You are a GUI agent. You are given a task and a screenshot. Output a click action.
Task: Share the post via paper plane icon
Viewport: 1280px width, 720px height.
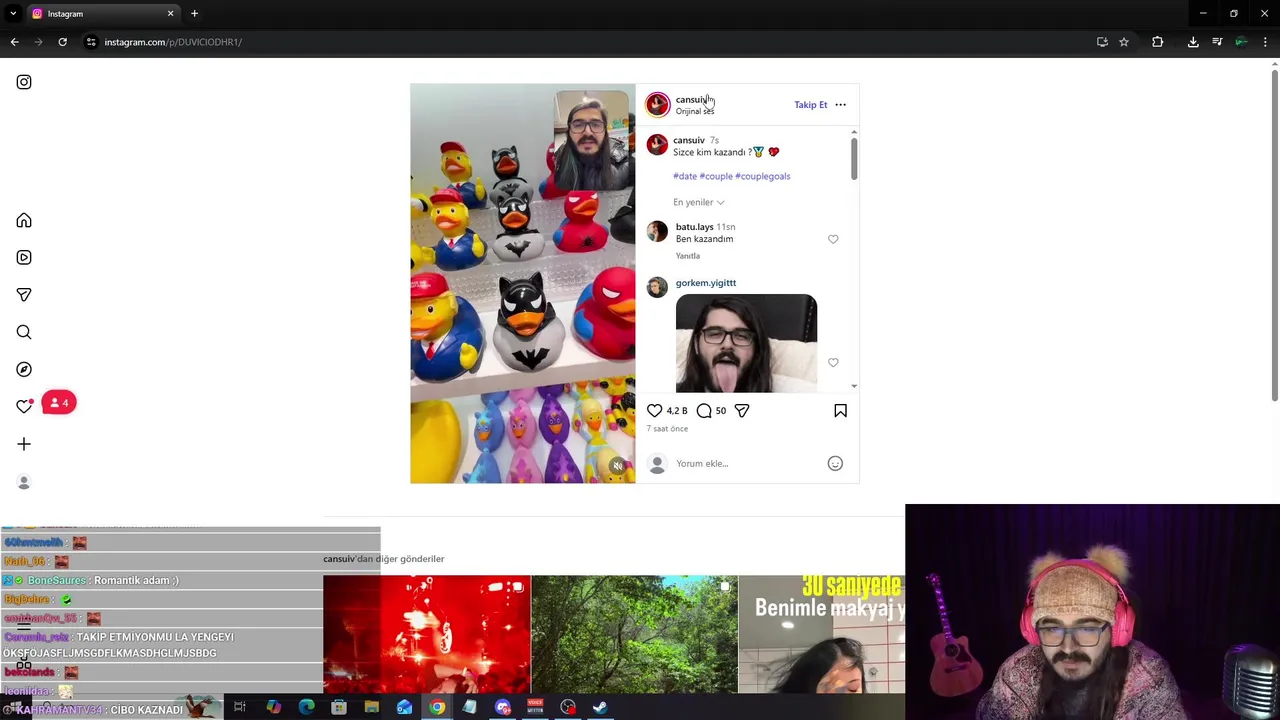(x=742, y=410)
